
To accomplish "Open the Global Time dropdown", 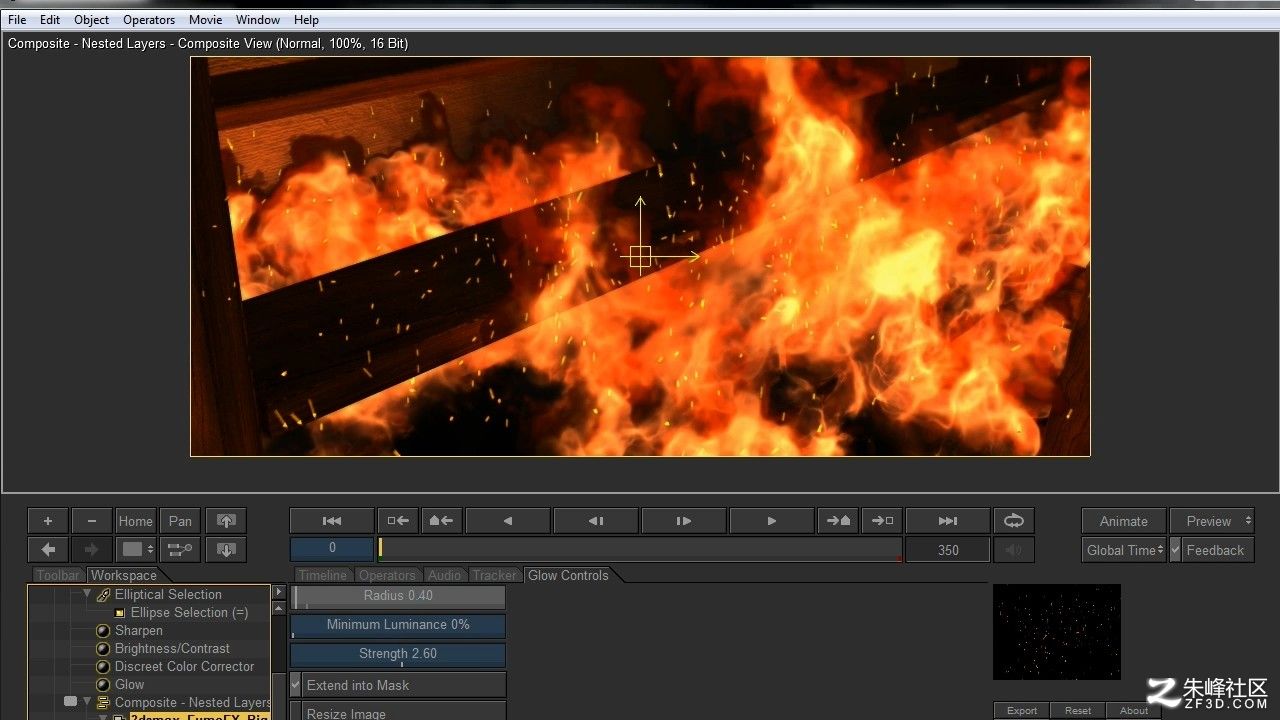I will (1124, 550).
